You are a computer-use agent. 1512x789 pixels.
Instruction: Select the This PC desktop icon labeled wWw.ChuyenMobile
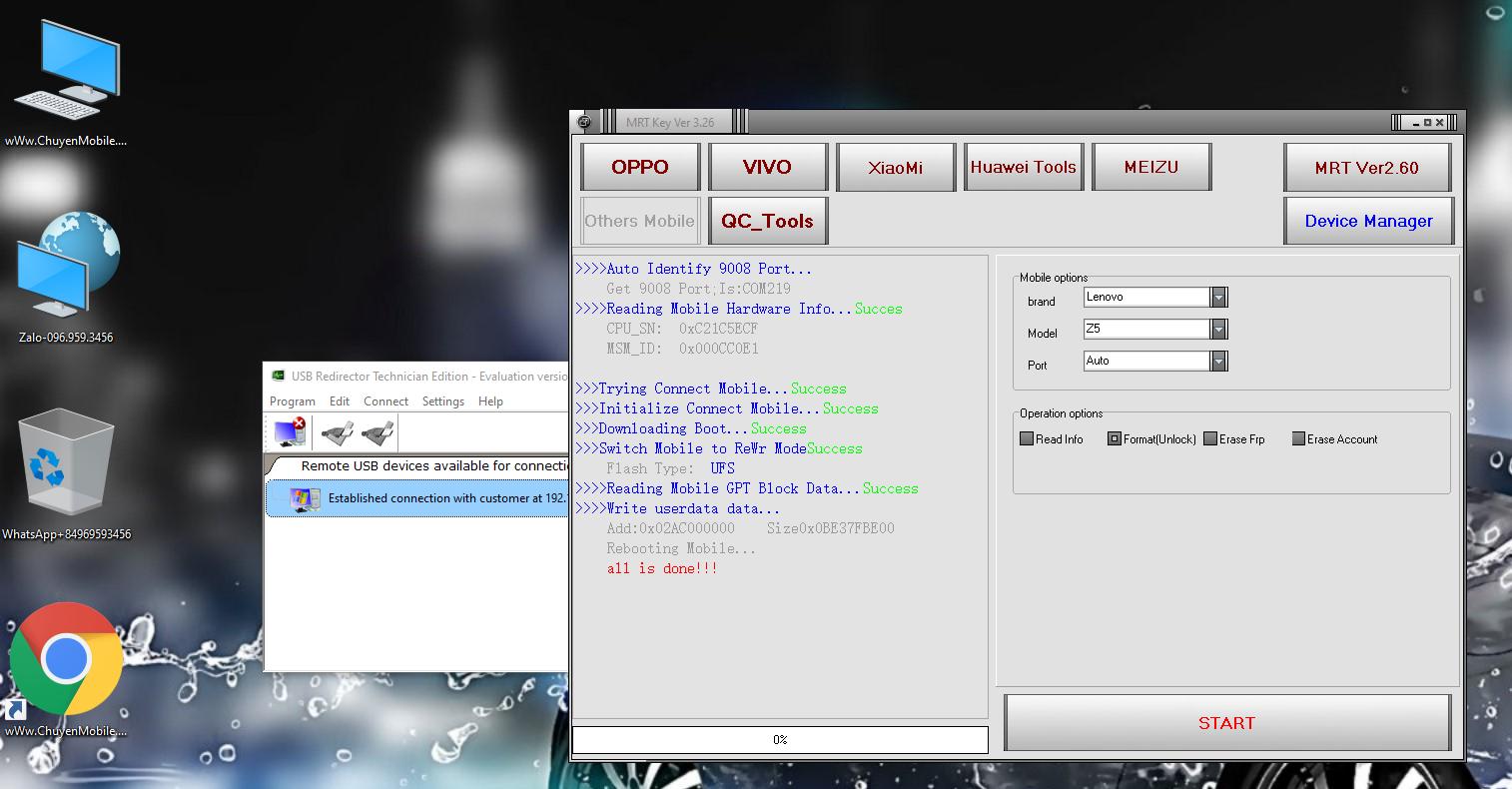66,83
